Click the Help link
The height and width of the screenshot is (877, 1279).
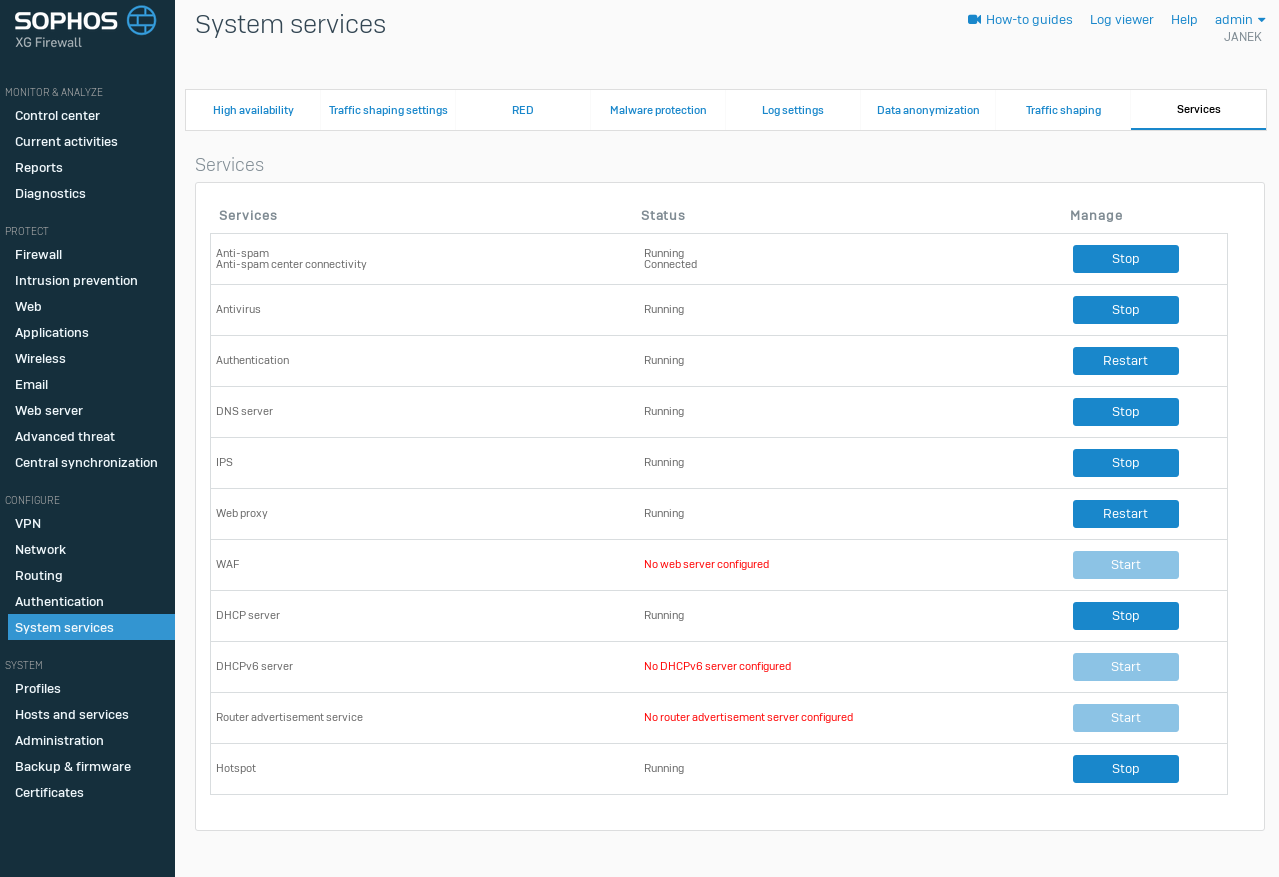[x=1184, y=20]
